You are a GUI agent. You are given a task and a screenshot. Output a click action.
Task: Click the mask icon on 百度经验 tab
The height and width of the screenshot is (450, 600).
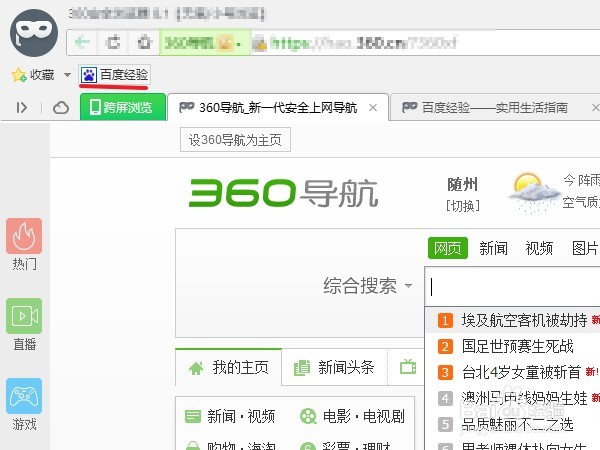click(409, 107)
